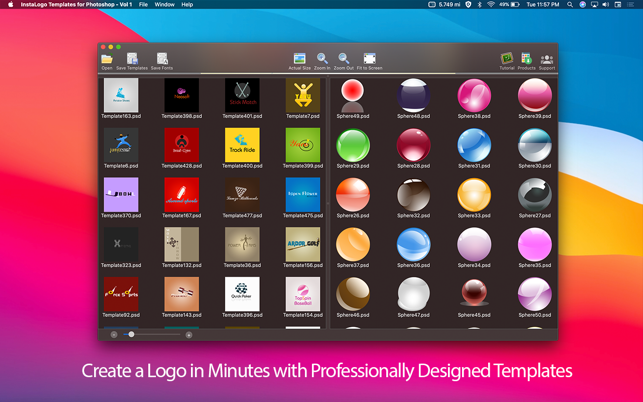This screenshot has height=402, width=643.
Task: Click the Fit to Screen icon
Action: point(369,59)
